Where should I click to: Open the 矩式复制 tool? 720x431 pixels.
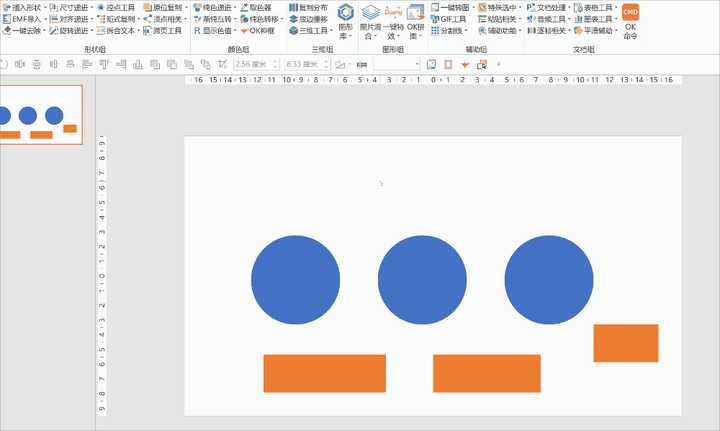click(x=118, y=19)
